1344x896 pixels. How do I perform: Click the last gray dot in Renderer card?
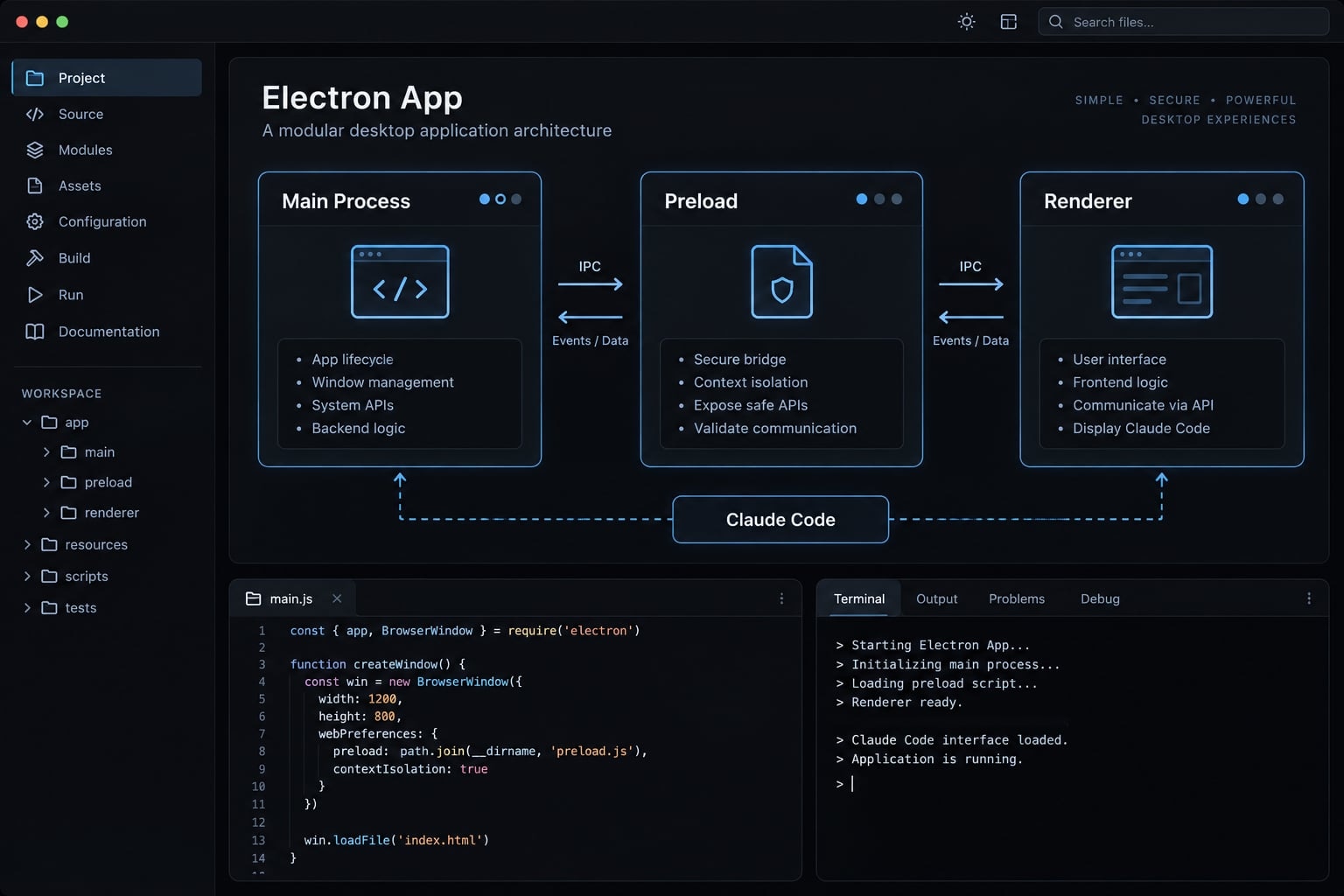[x=1278, y=199]
